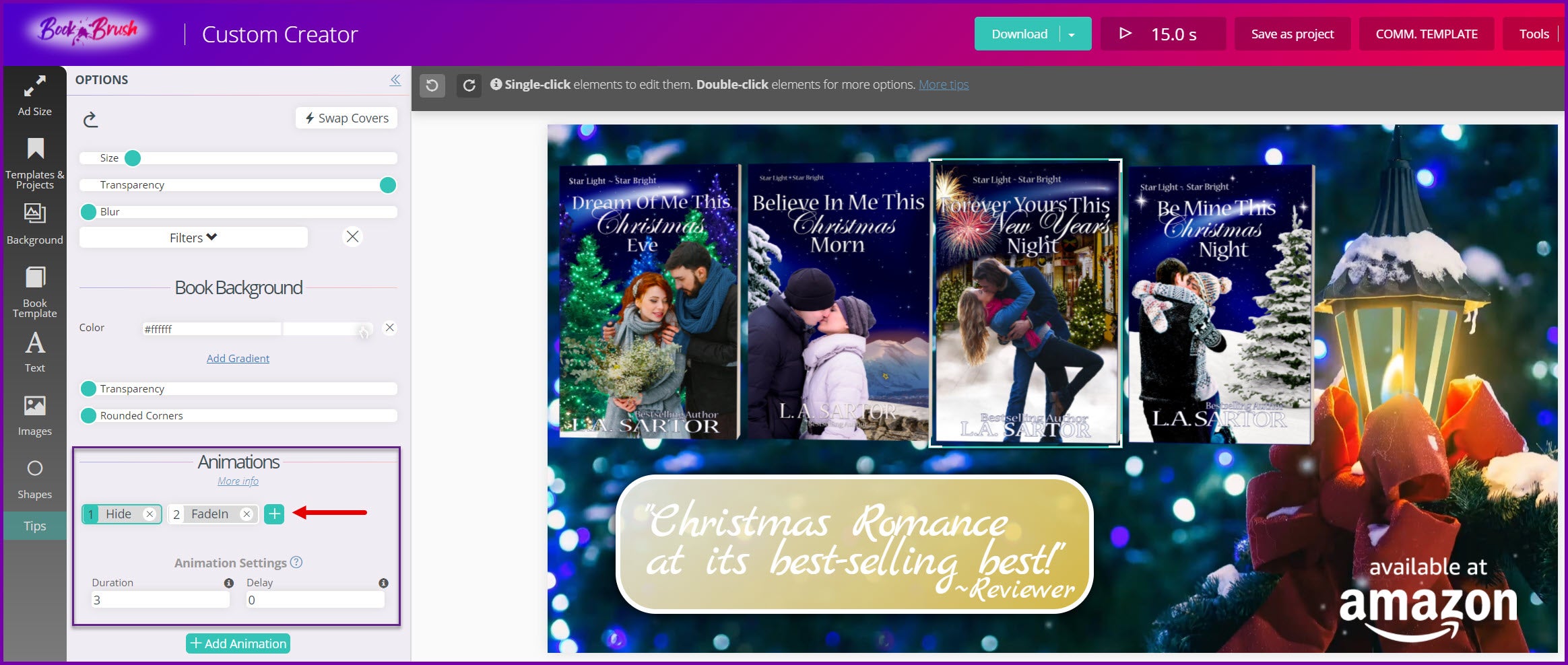Click the redo icon in canvas toolbar
1568x665 pixels.
coord(469,85)
